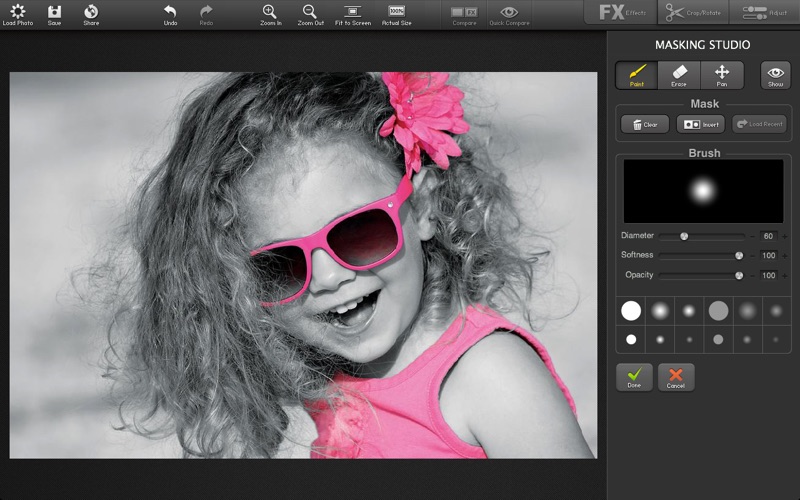Open the FX Effects tab
Image resolution: width=800 pixels, height=500 pixels.
coord(623,13)
